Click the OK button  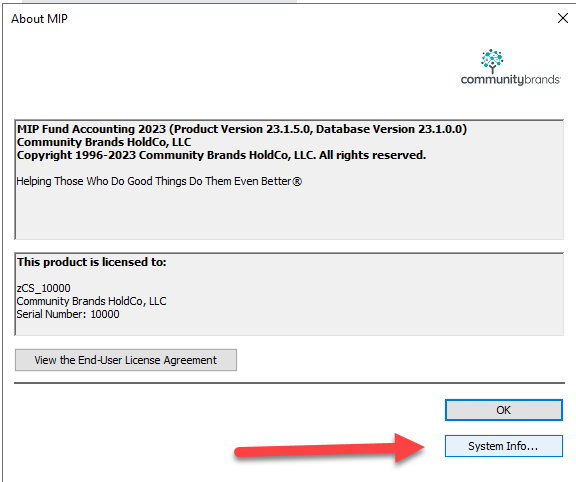click(504, 410)
